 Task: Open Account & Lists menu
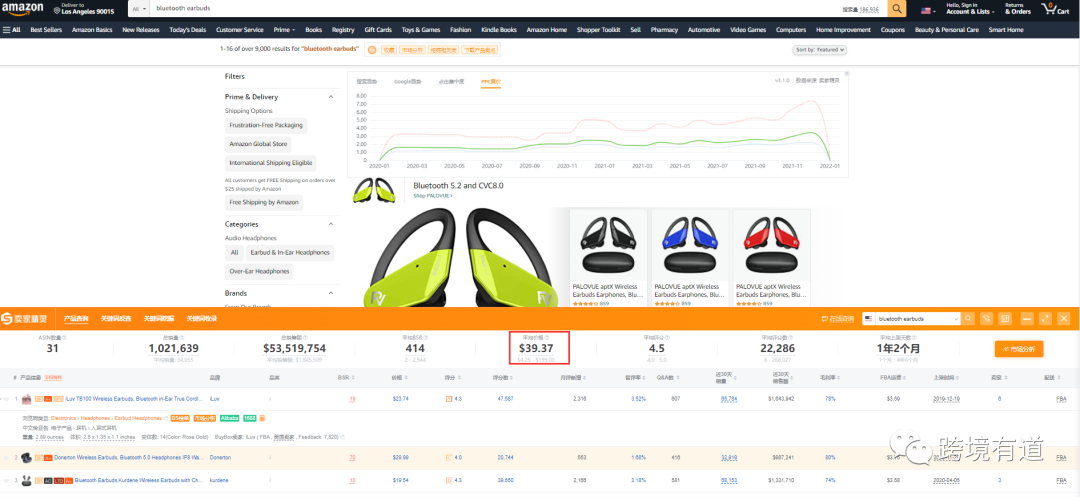pos(968,9)
